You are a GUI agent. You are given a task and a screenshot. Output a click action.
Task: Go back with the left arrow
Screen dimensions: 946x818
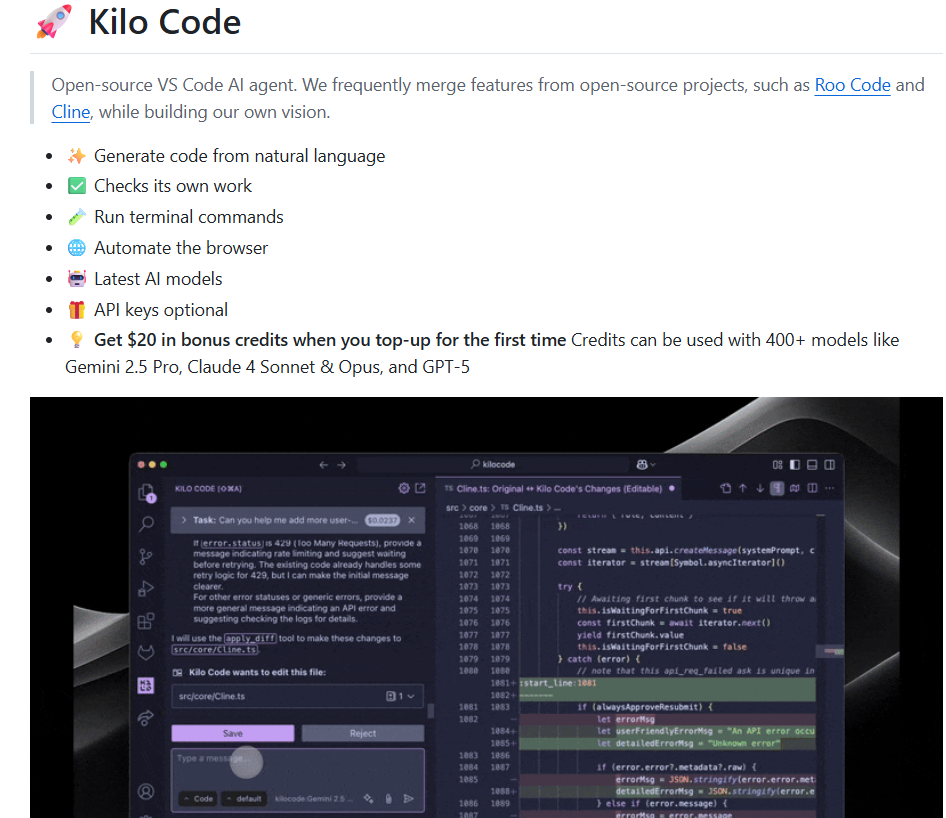point(324,464)
